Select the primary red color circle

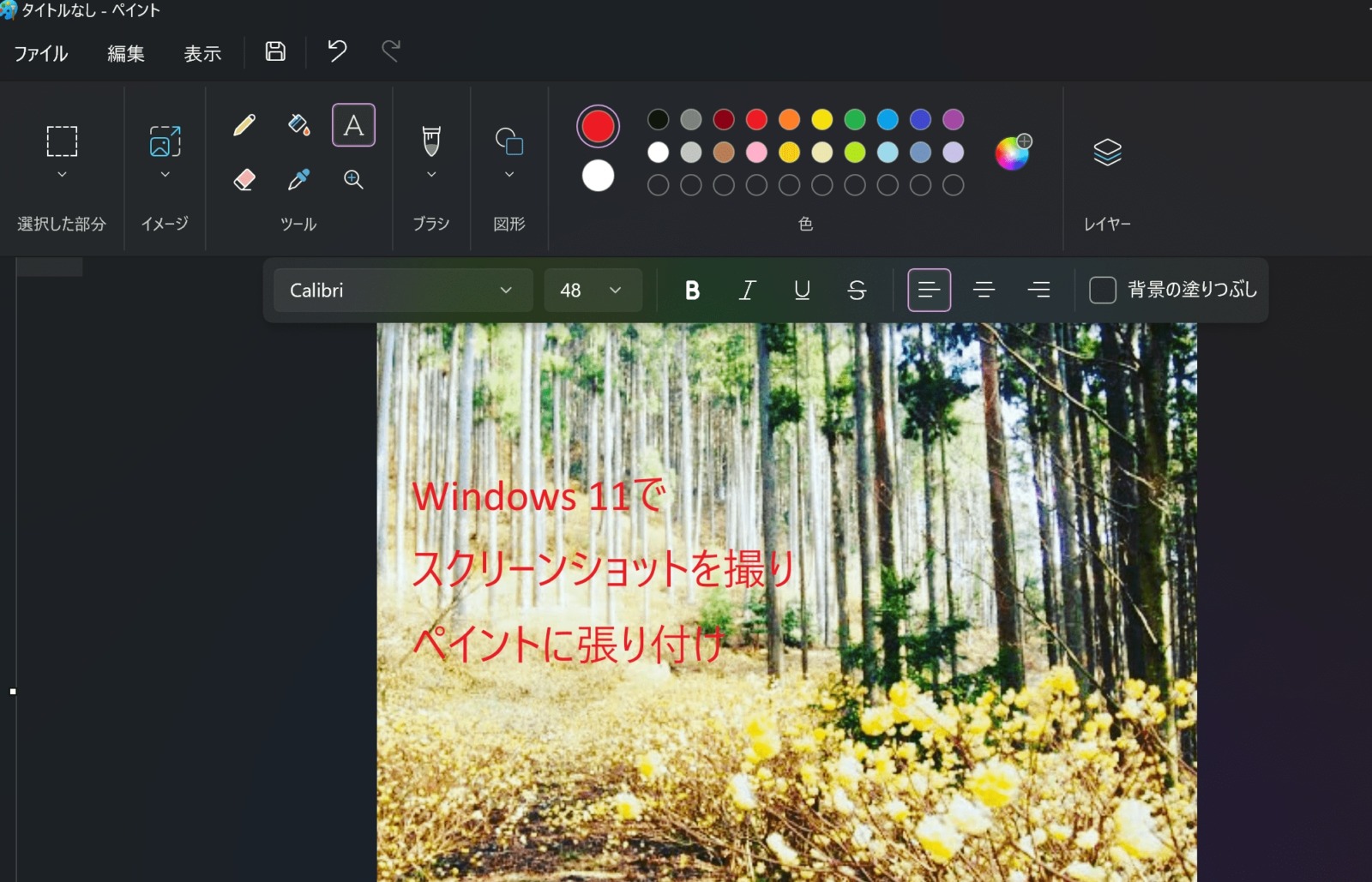click(x=598, y=127)
